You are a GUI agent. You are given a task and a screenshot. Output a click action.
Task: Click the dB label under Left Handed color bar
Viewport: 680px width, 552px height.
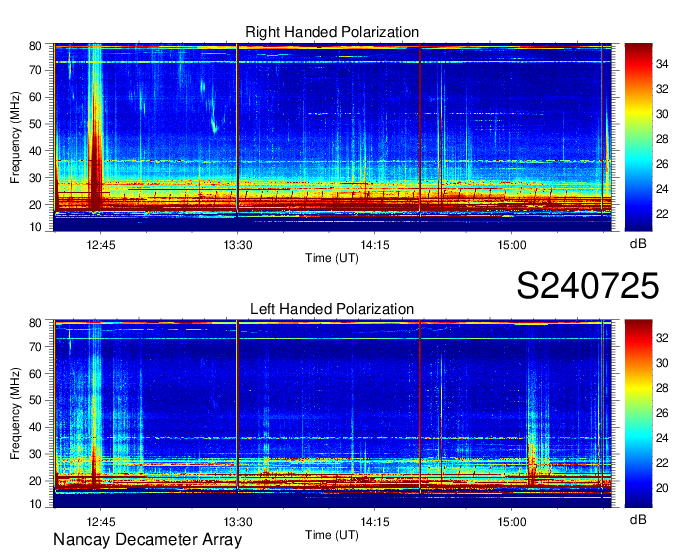click(x=638, y=519)
